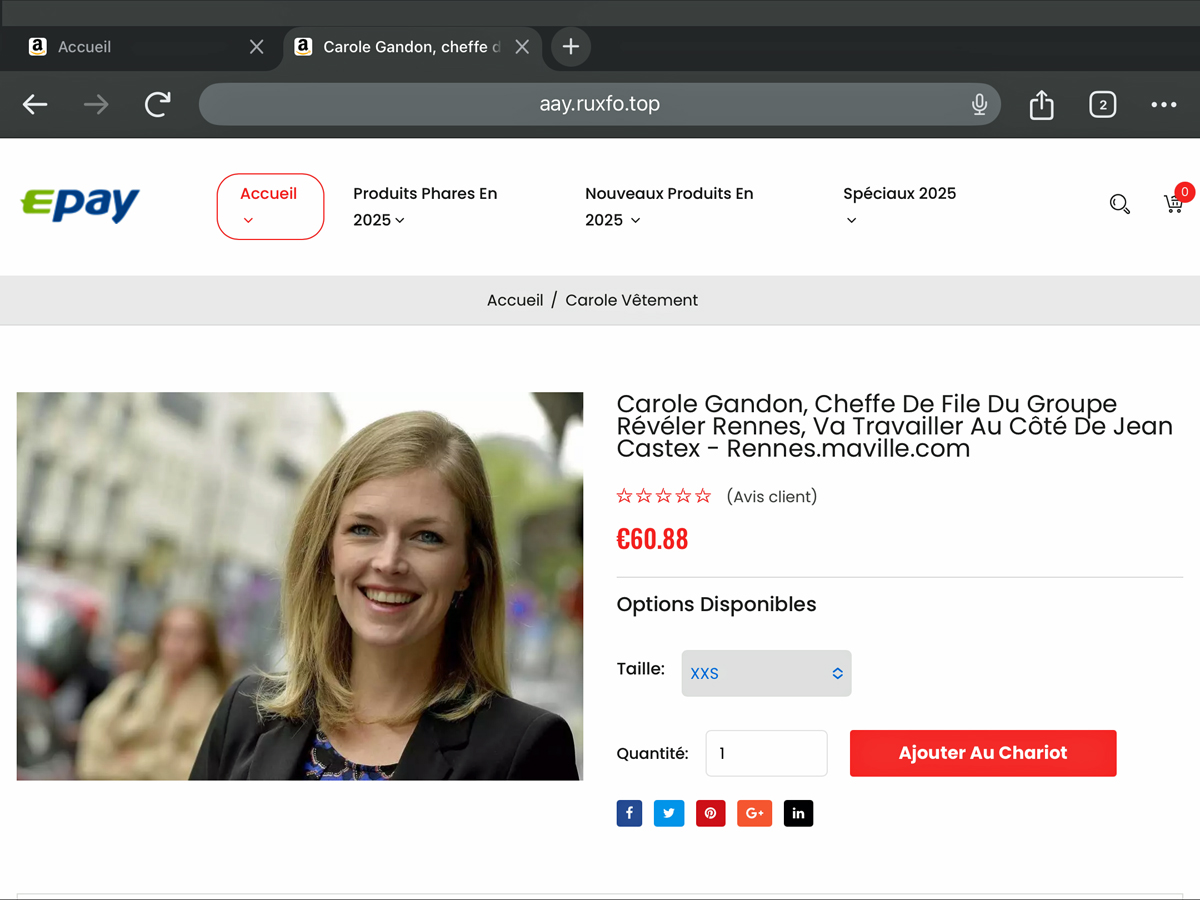This screenshot has height=900, width=1200.
Task: Expand Nouveaux Produits En 2025 menu
Action: pyautogui.click(x=668, y=206)
